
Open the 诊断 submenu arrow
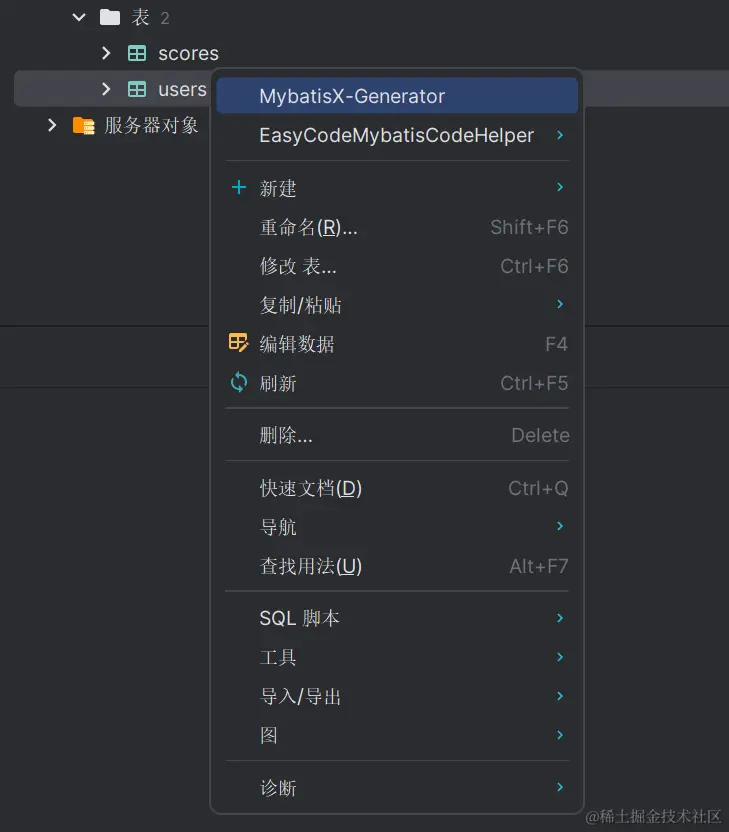tap(560, 787)
